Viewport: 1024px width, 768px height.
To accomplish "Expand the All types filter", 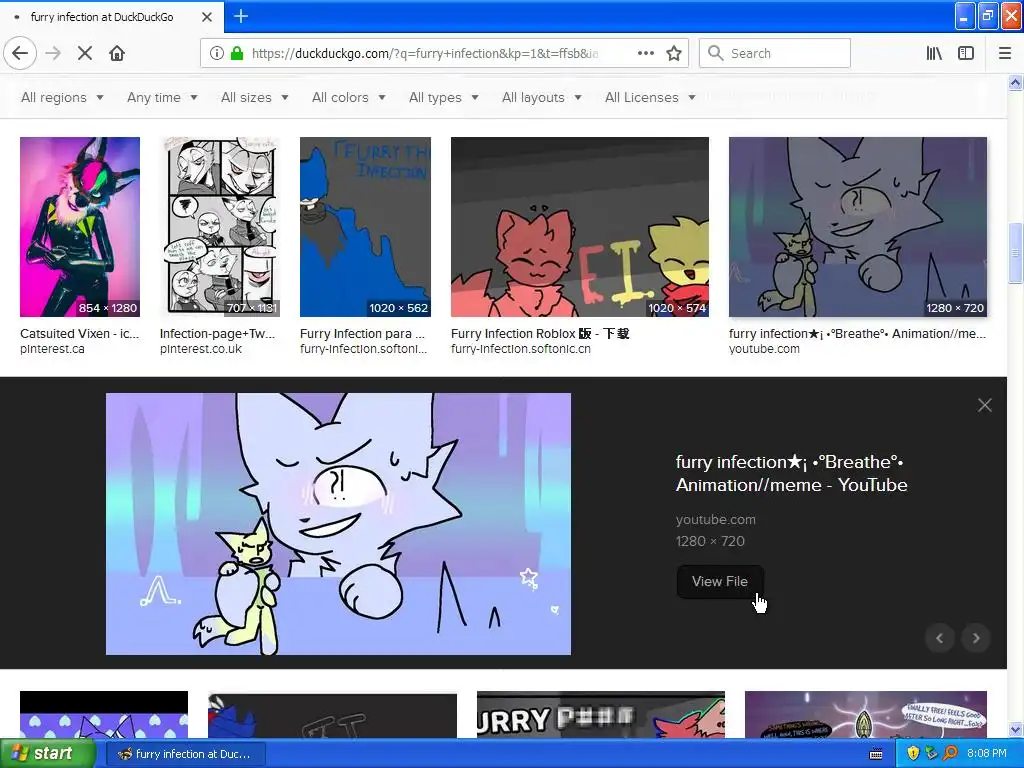I will coord(443,97).
